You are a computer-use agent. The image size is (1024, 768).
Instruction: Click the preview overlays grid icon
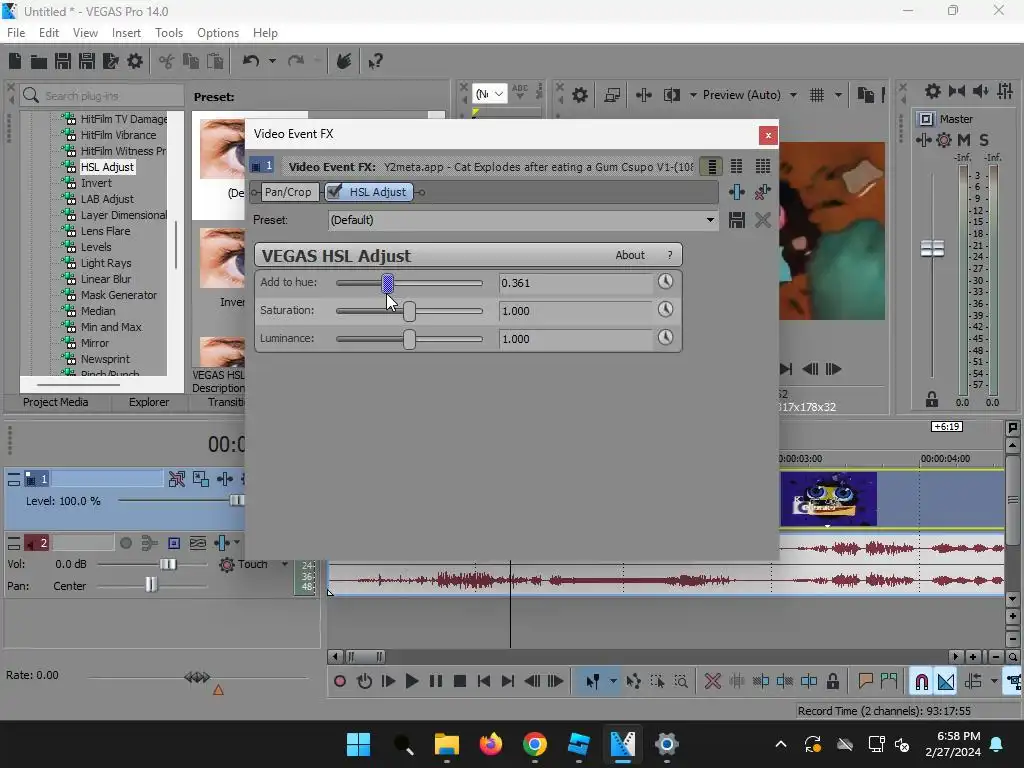pos(817,95)
